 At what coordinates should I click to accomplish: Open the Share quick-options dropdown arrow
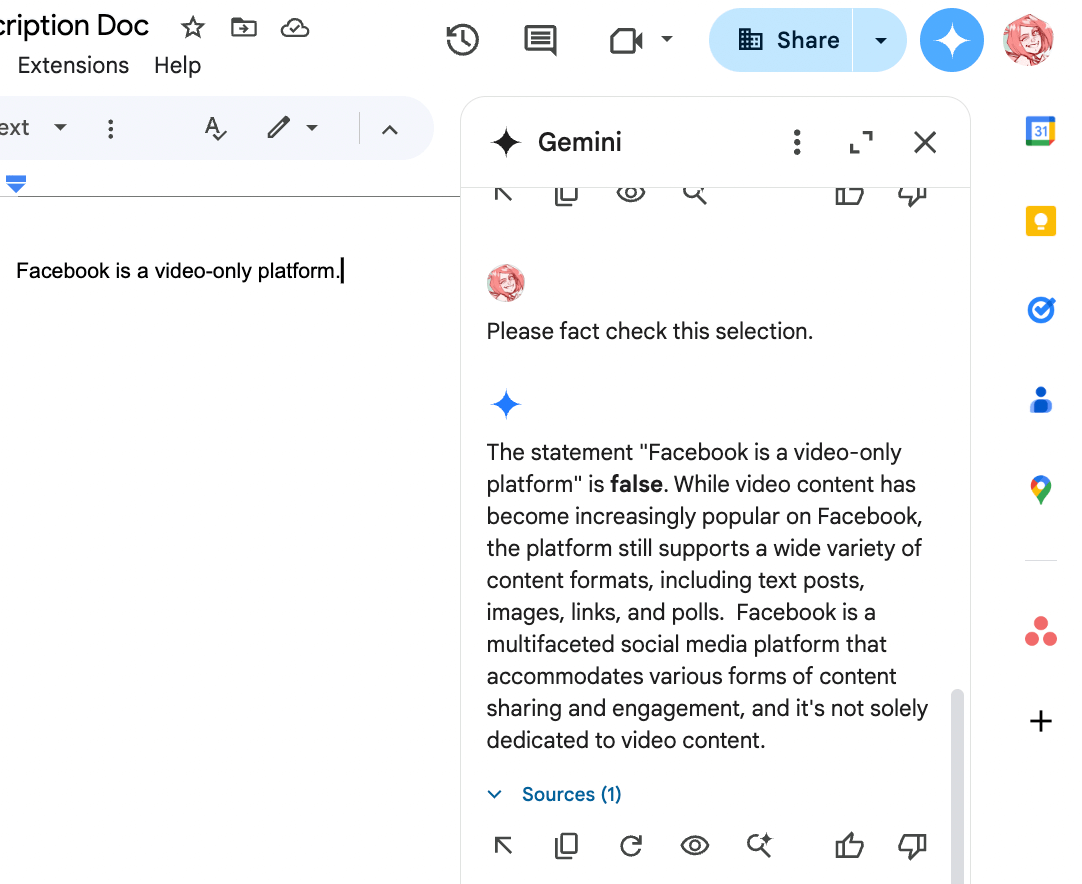click(881, 41)
